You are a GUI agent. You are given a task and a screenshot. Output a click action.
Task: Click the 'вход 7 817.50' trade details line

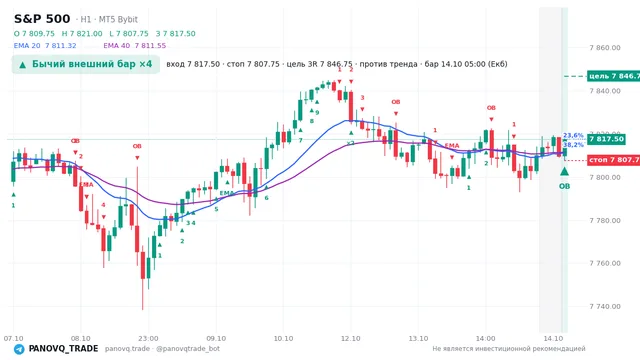coord(337,64)
